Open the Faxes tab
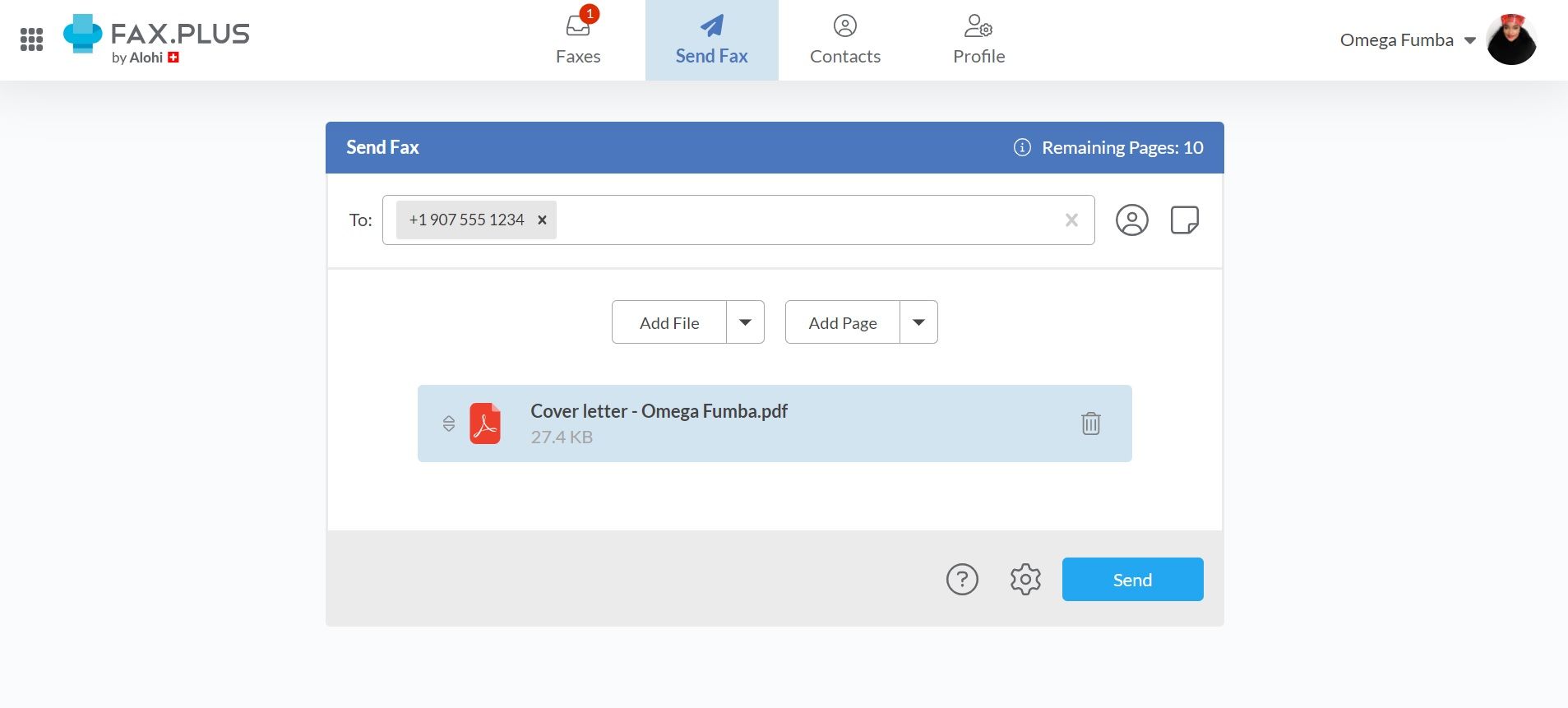This screenshot has width=1568, height=708. (578, 40)
